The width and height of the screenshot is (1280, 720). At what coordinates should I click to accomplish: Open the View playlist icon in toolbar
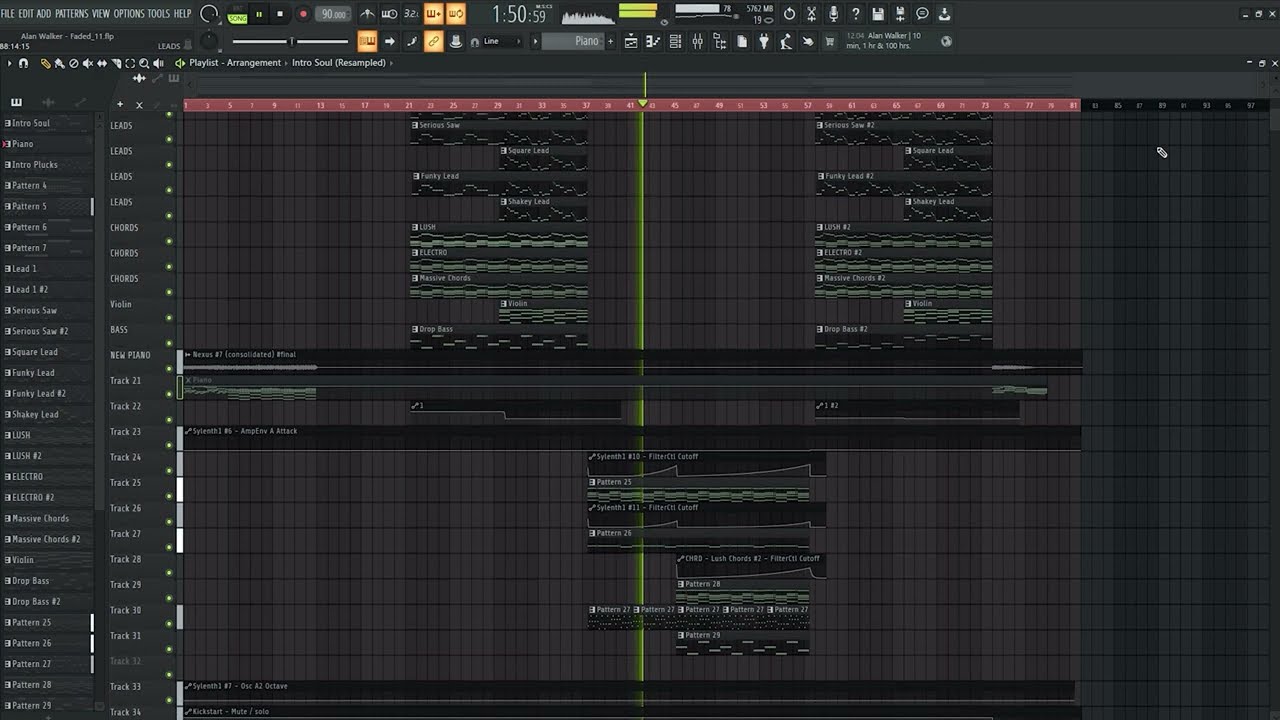[631, 41]
